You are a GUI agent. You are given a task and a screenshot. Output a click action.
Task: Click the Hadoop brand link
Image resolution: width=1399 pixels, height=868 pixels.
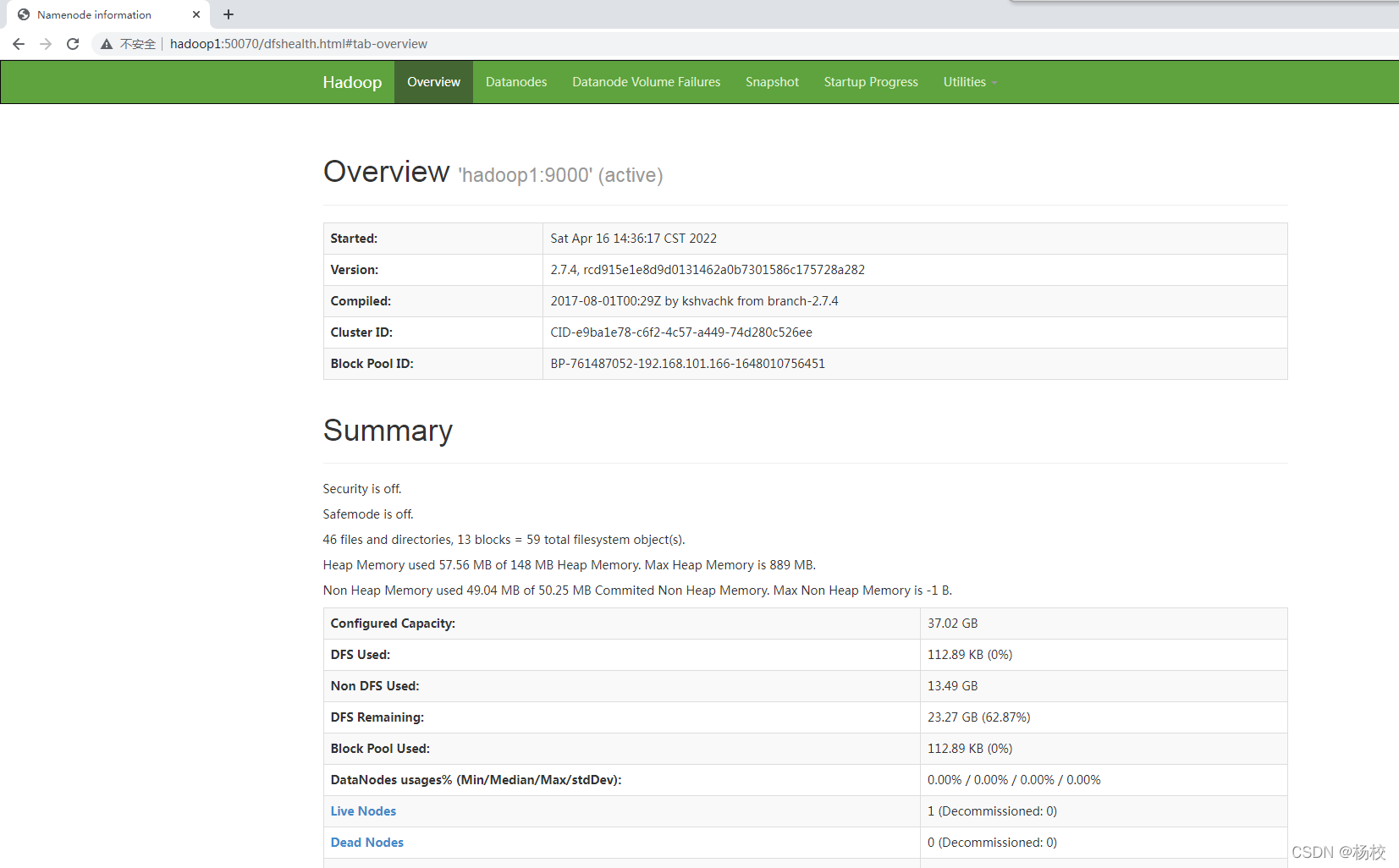click(x=352, y=82)
